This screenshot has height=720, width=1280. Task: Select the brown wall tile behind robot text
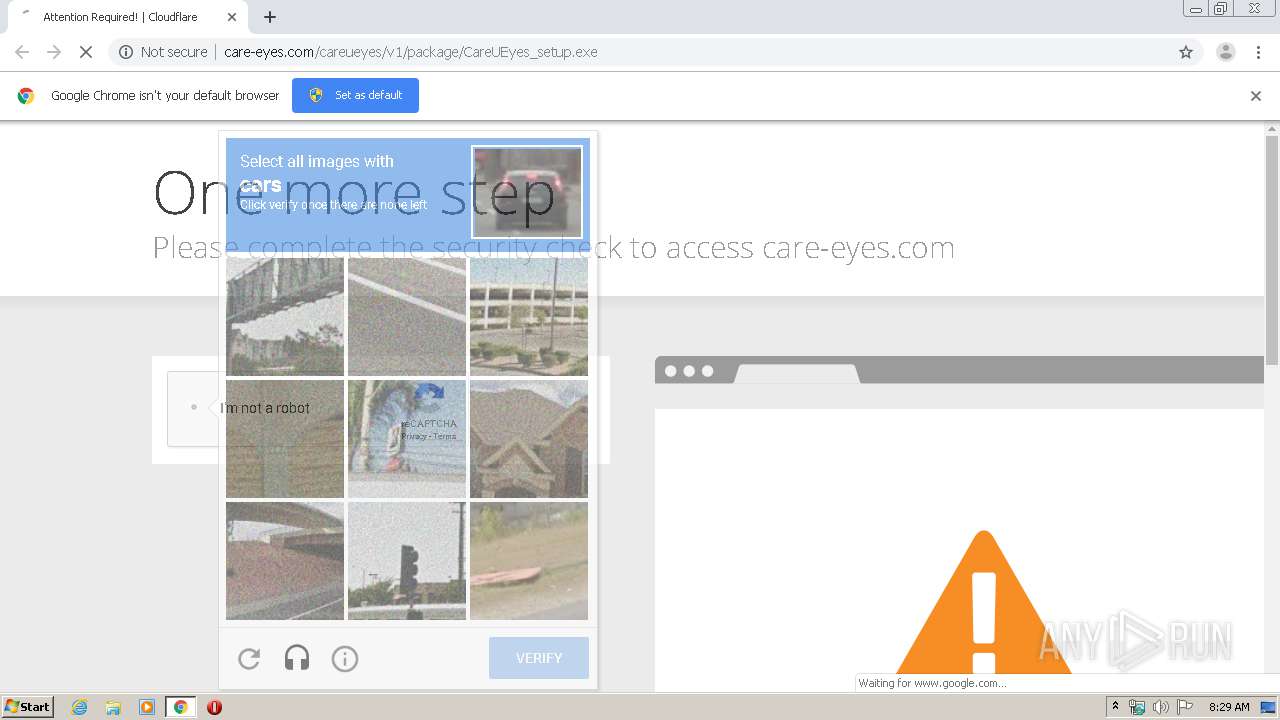(x=285, y=439)
